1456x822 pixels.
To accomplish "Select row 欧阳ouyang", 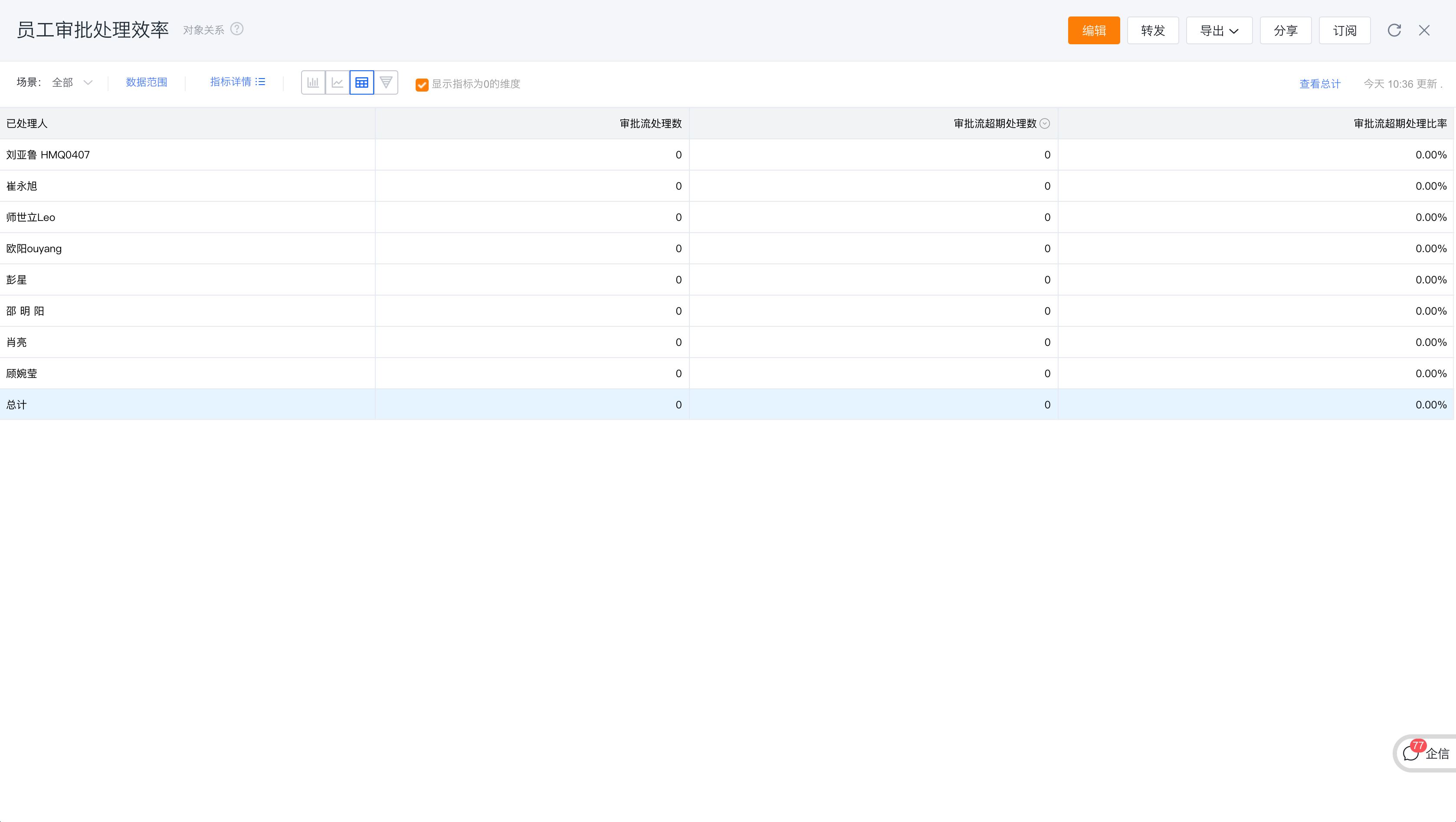I will pyautogui.click(x=726, y=248).
